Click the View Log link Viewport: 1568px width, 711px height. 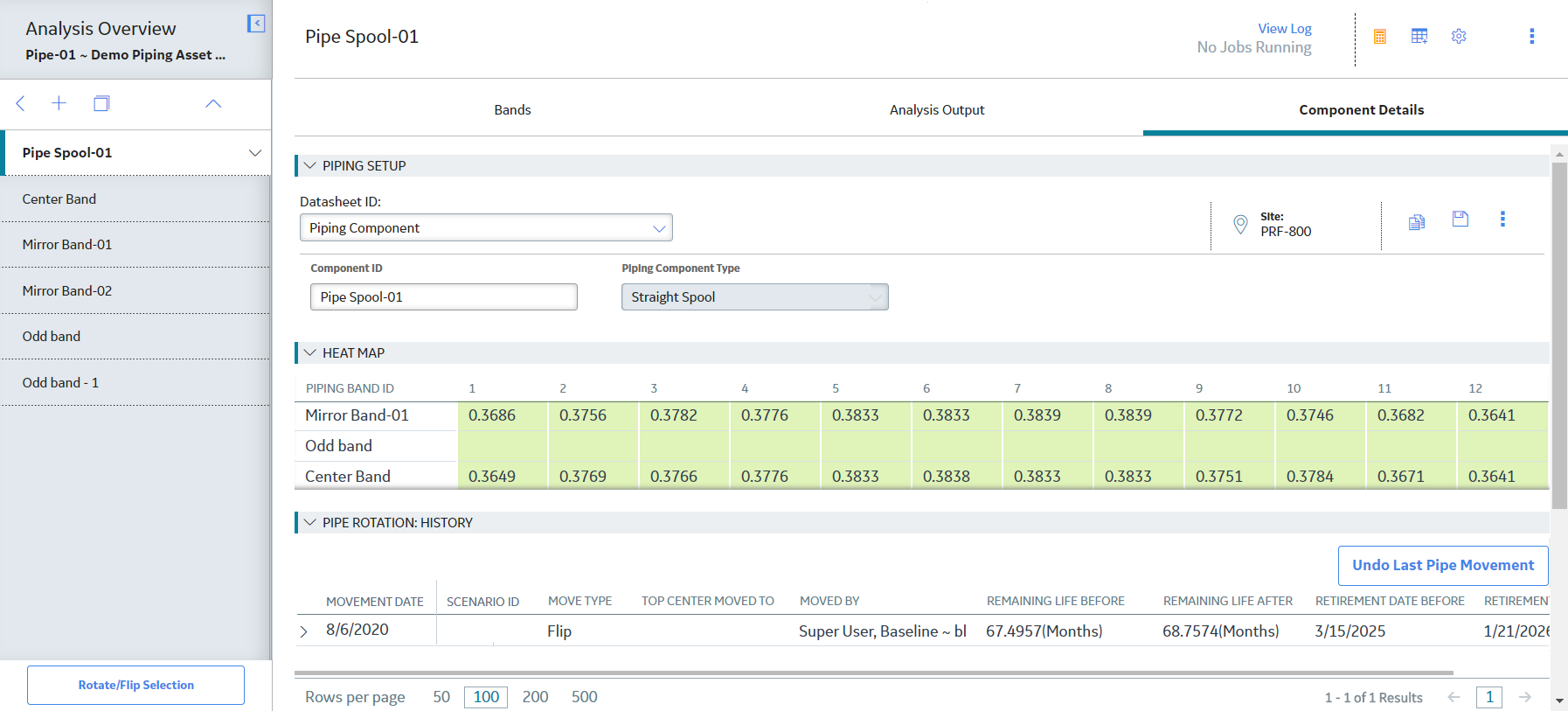1284,29
